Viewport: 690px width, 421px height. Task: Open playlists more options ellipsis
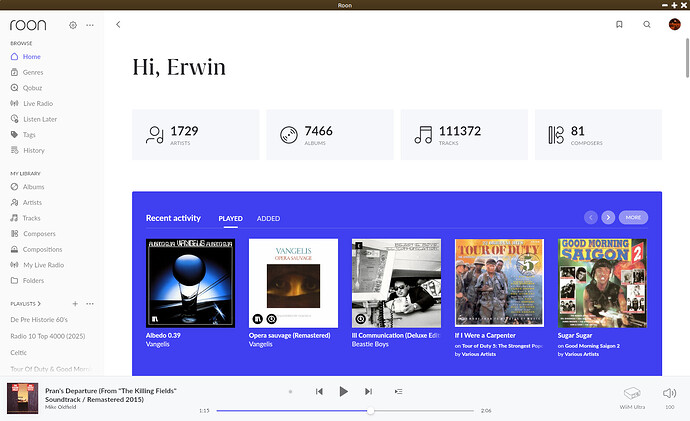coord(90,304)
